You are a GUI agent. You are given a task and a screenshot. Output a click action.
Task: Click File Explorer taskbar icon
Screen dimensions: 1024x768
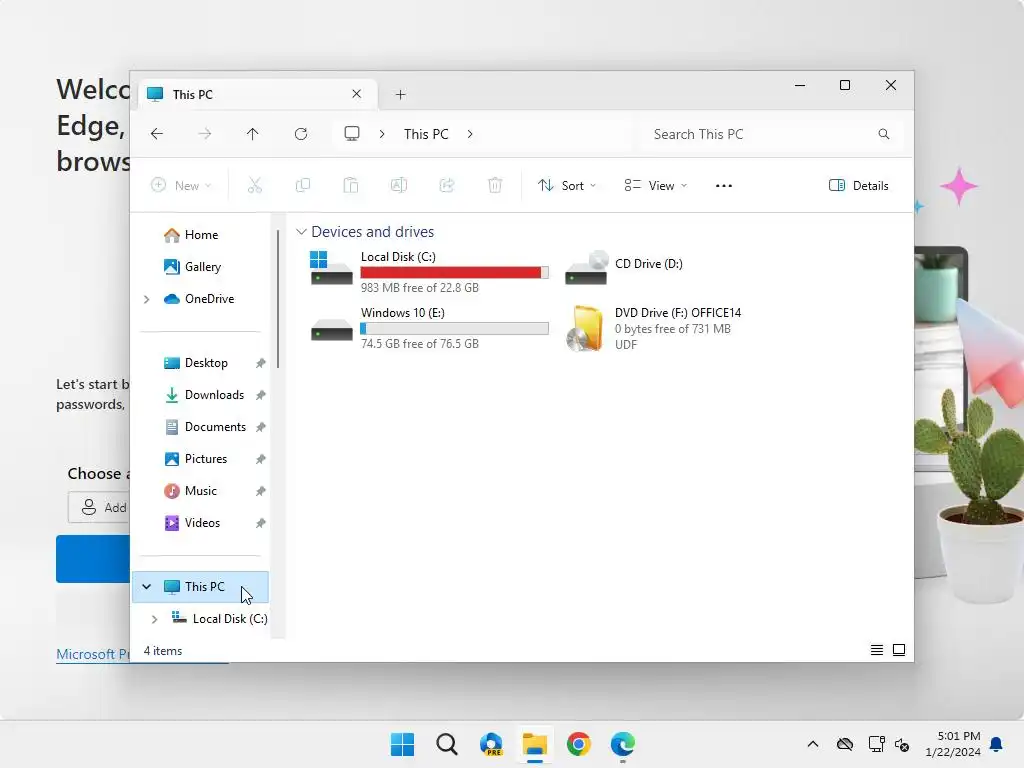point(534,744)
